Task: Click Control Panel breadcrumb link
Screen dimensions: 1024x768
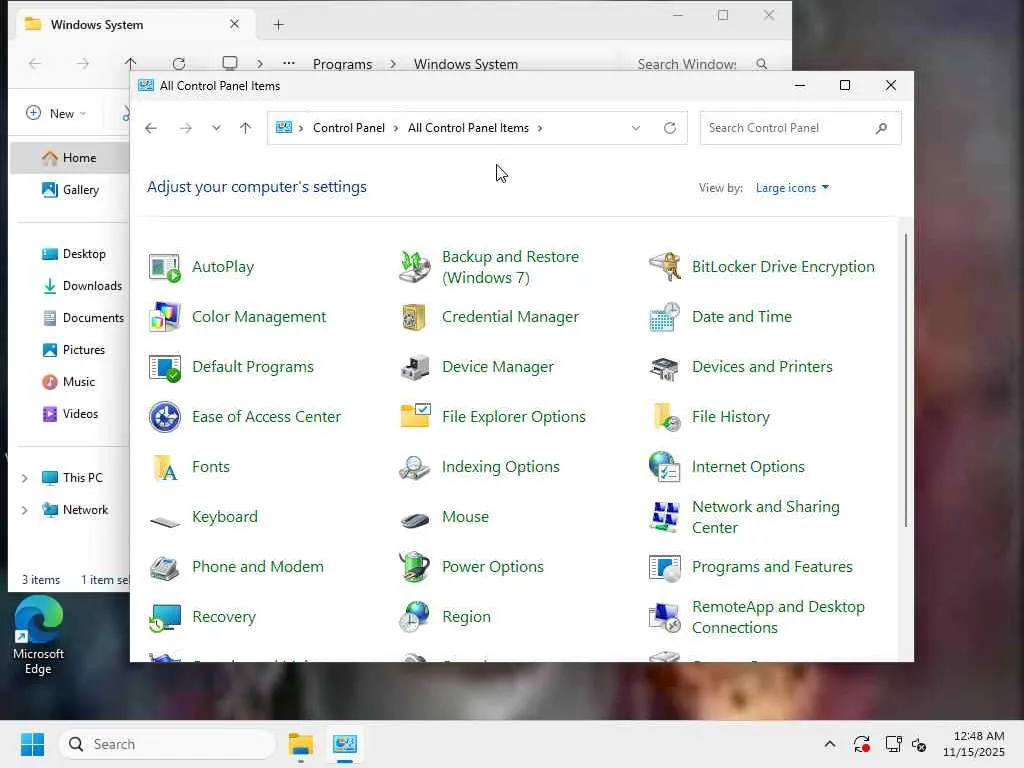Action: [x=349, y=128]
